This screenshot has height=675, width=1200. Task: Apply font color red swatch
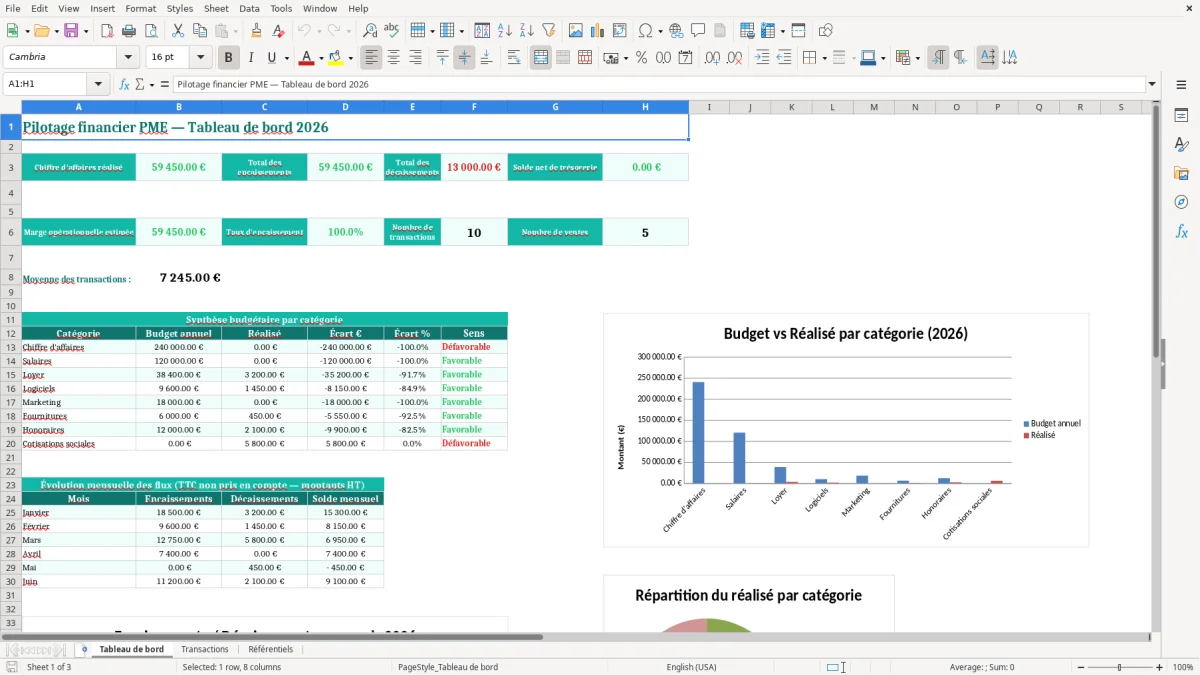306,58
